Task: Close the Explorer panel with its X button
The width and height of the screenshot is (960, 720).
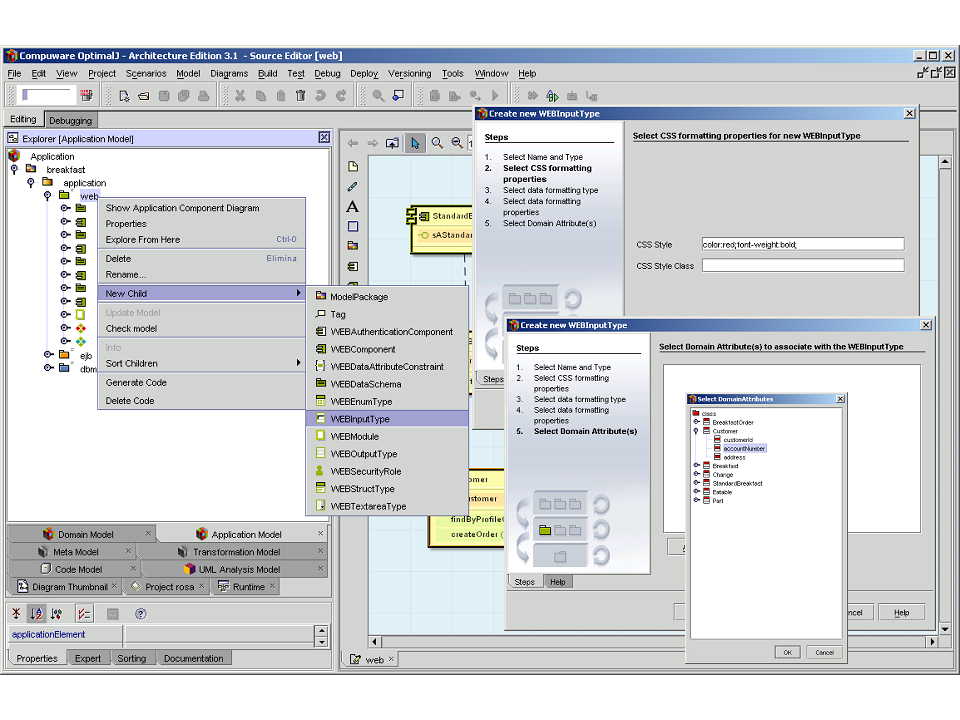Action: pyautogui.click(x=324, y=138)
